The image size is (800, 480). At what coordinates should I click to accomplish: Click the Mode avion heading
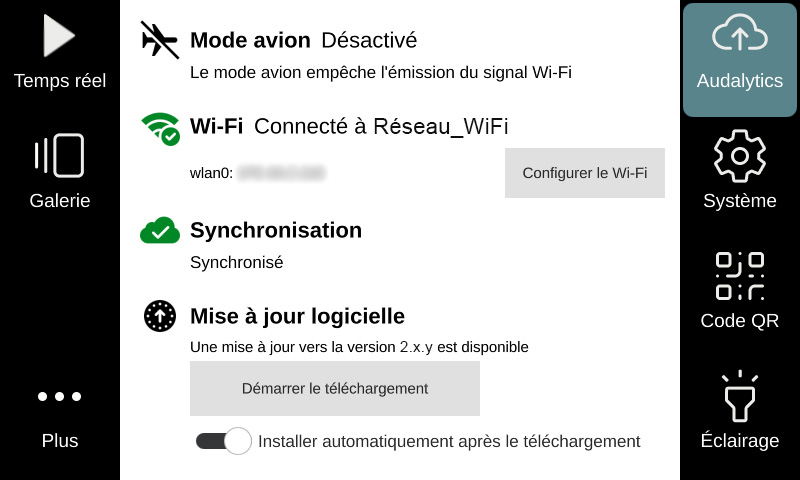250,40
